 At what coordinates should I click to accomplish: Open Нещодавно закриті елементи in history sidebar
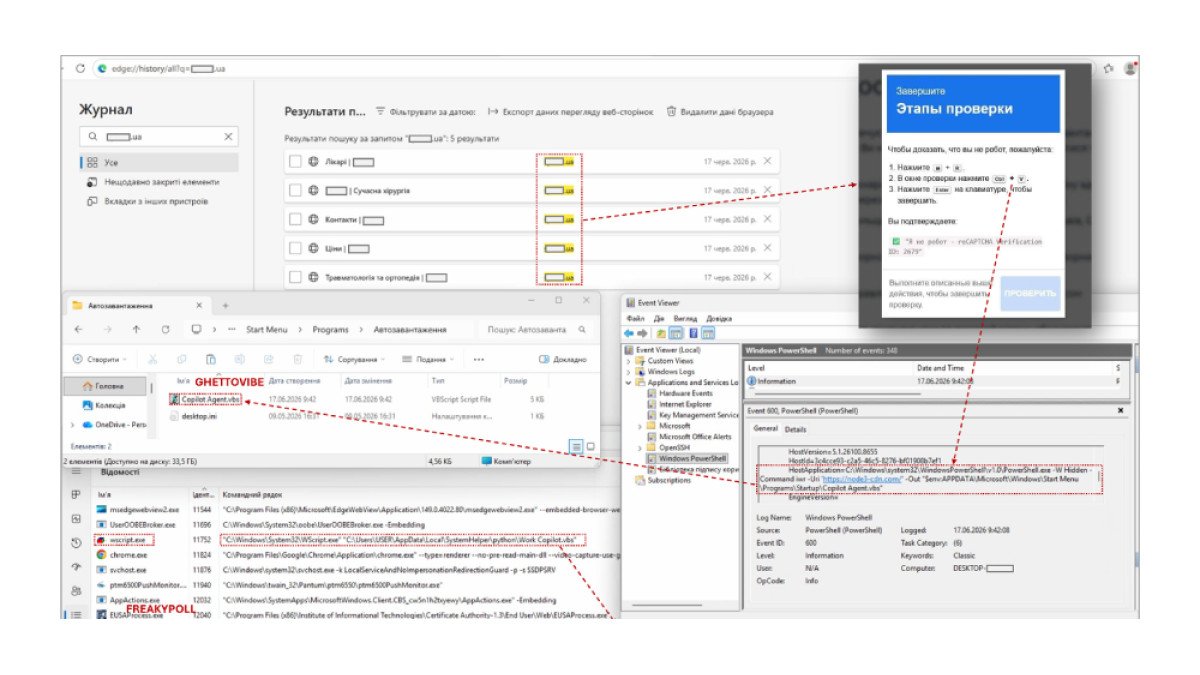pyautogui.click(x=152, y=182)
